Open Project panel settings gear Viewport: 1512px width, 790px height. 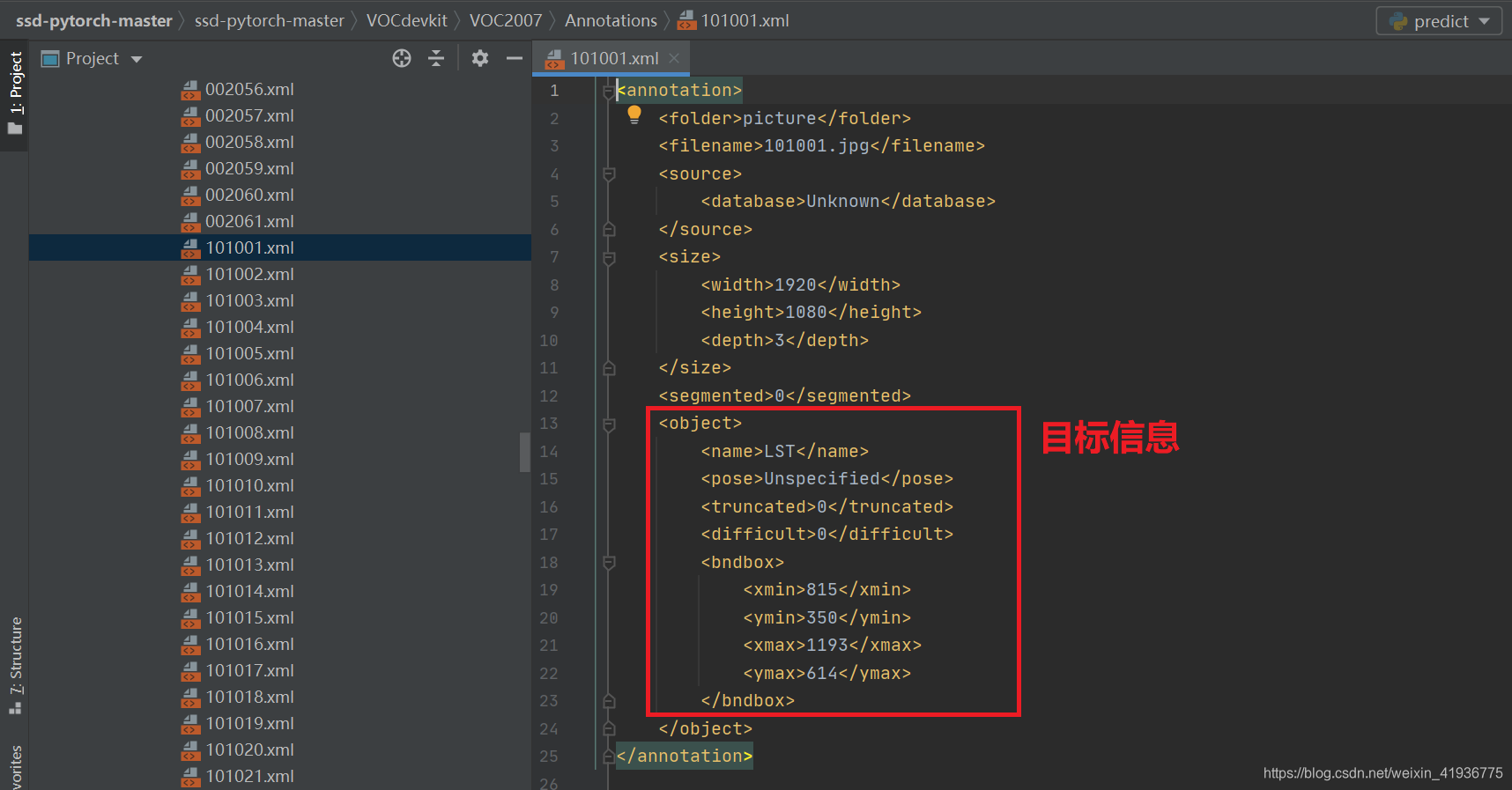tap(480, 58)
